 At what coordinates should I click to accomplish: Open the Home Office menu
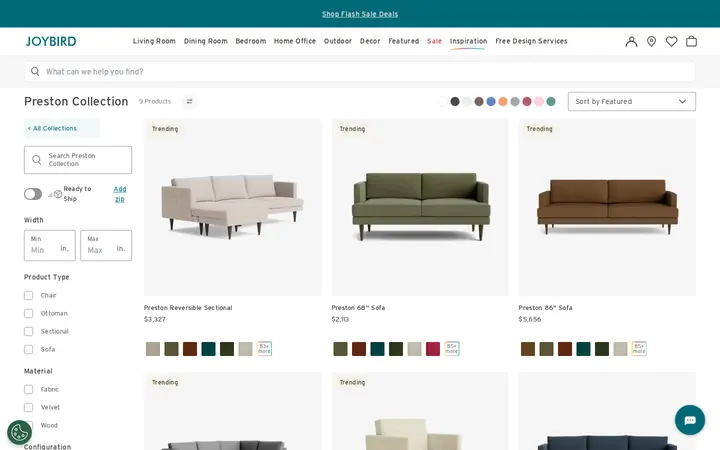(x=295, y=41)
